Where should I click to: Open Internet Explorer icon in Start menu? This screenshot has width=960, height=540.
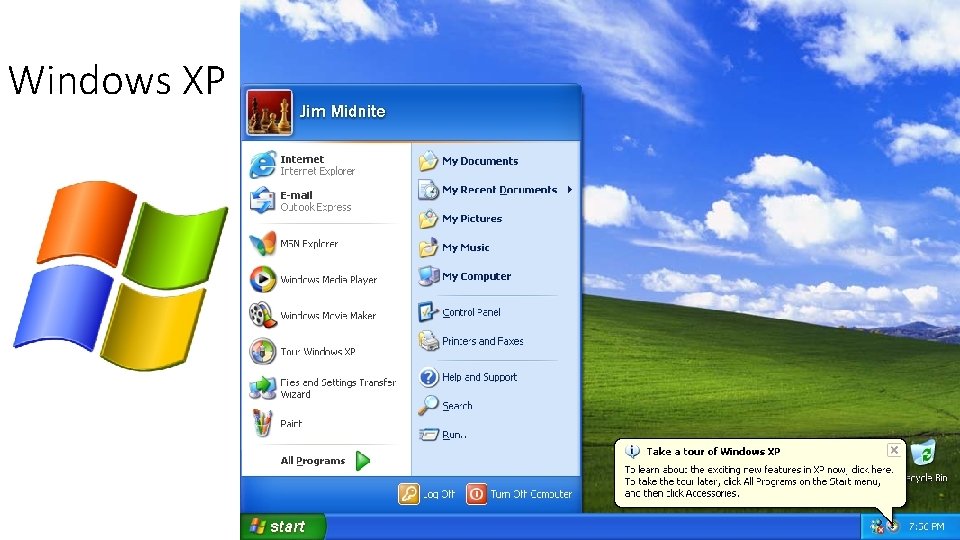[263, 165]
